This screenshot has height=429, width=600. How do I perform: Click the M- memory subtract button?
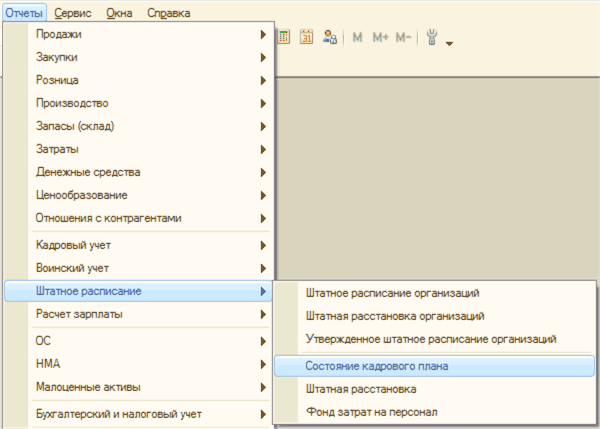(x=404, y=38)
